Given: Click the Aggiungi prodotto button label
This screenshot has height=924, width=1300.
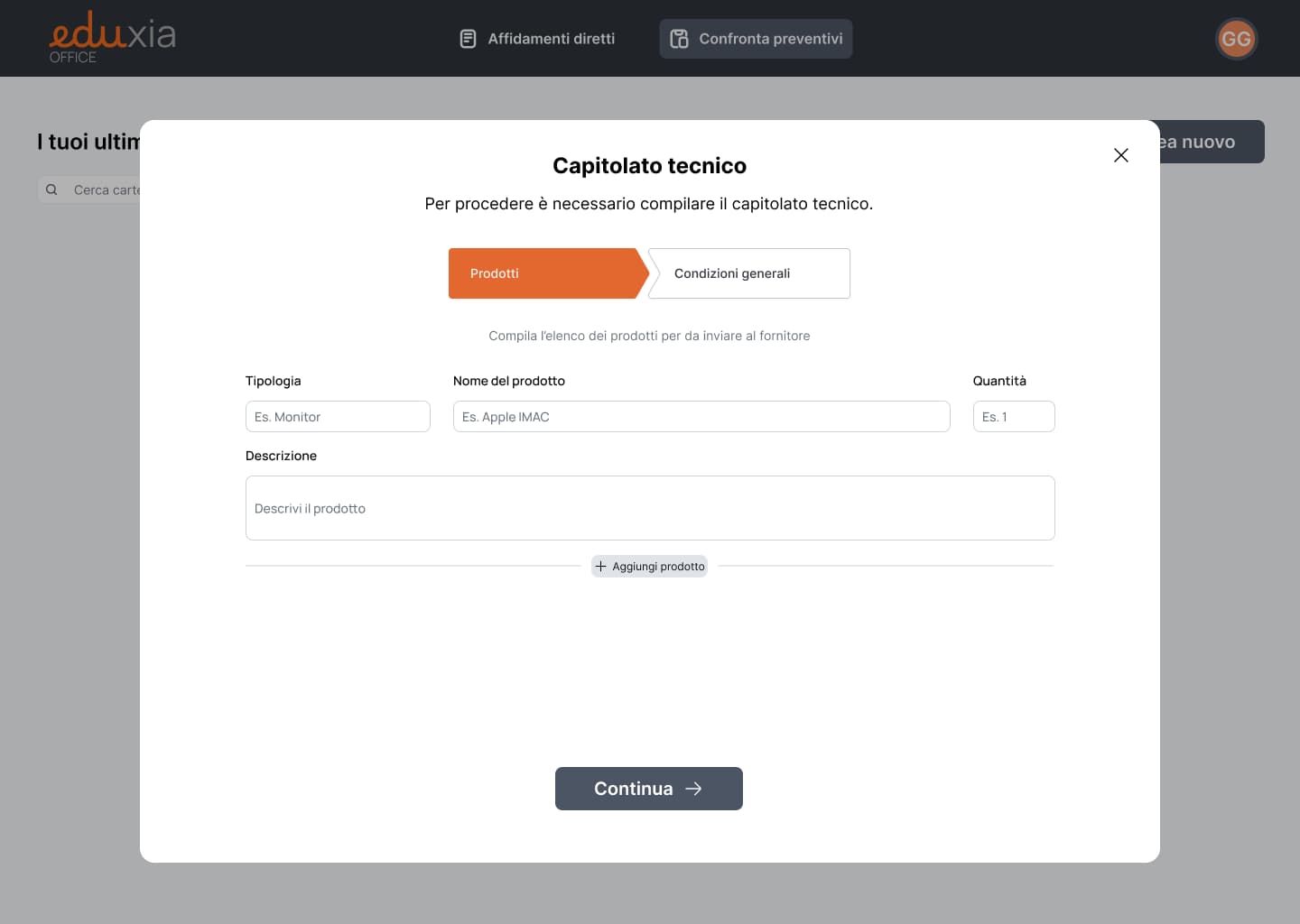Looking at the screenshot, I should click(x=658, y=567).
